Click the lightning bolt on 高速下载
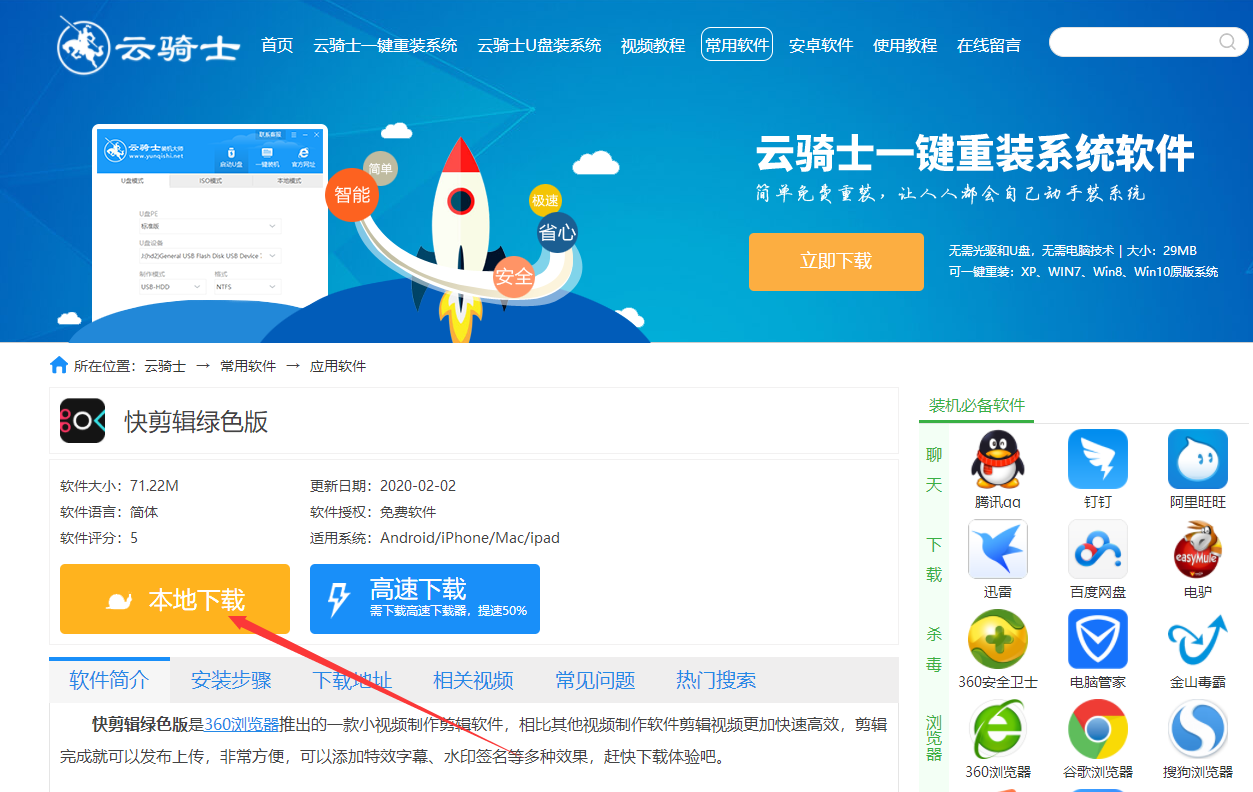The image size is (1253, 792). pos(339,598)
